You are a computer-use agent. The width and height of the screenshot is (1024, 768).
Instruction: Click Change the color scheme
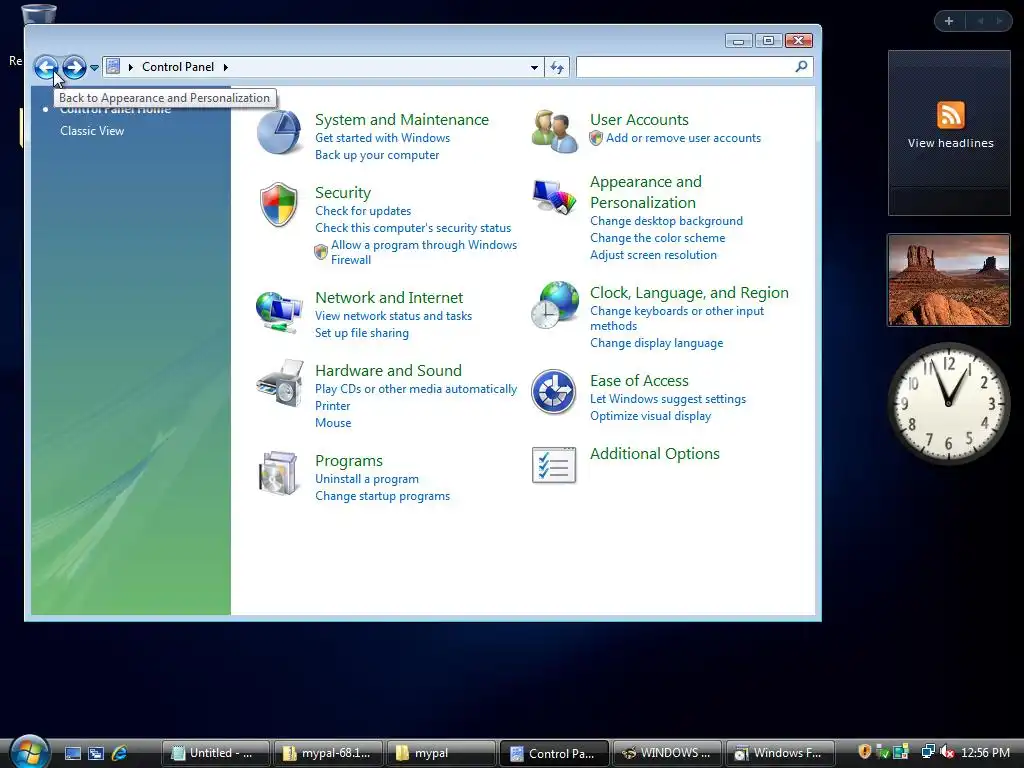(658, 238)
